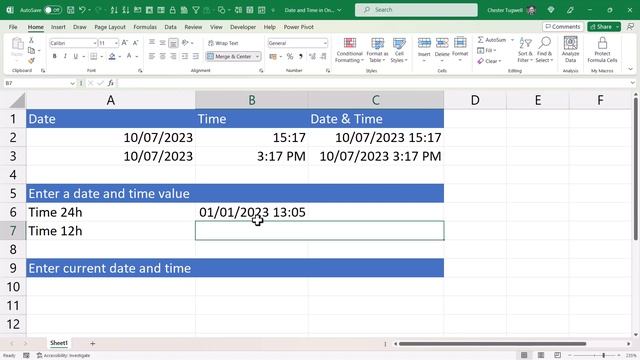Open the Format as Table gallery
The height and width of the screenshot is (360, 640).
pos(377,50)
